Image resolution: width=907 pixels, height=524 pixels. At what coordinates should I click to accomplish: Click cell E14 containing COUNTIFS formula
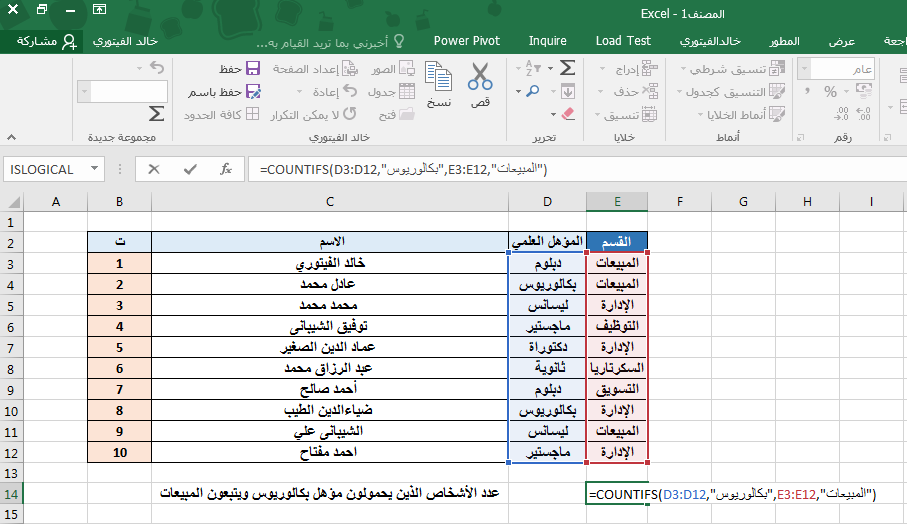click(x=617, y=494)
